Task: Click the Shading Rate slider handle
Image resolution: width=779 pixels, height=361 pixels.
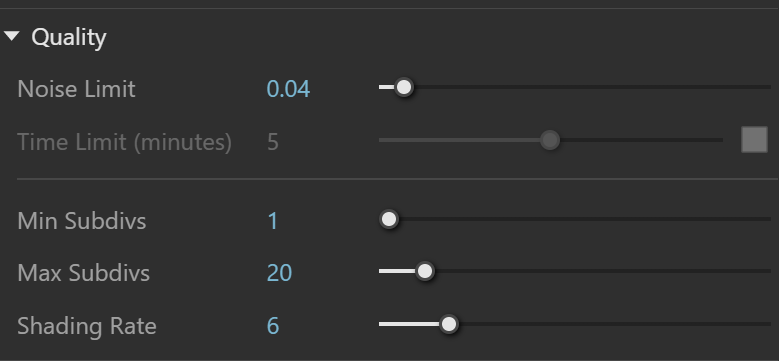Action: 449,324
